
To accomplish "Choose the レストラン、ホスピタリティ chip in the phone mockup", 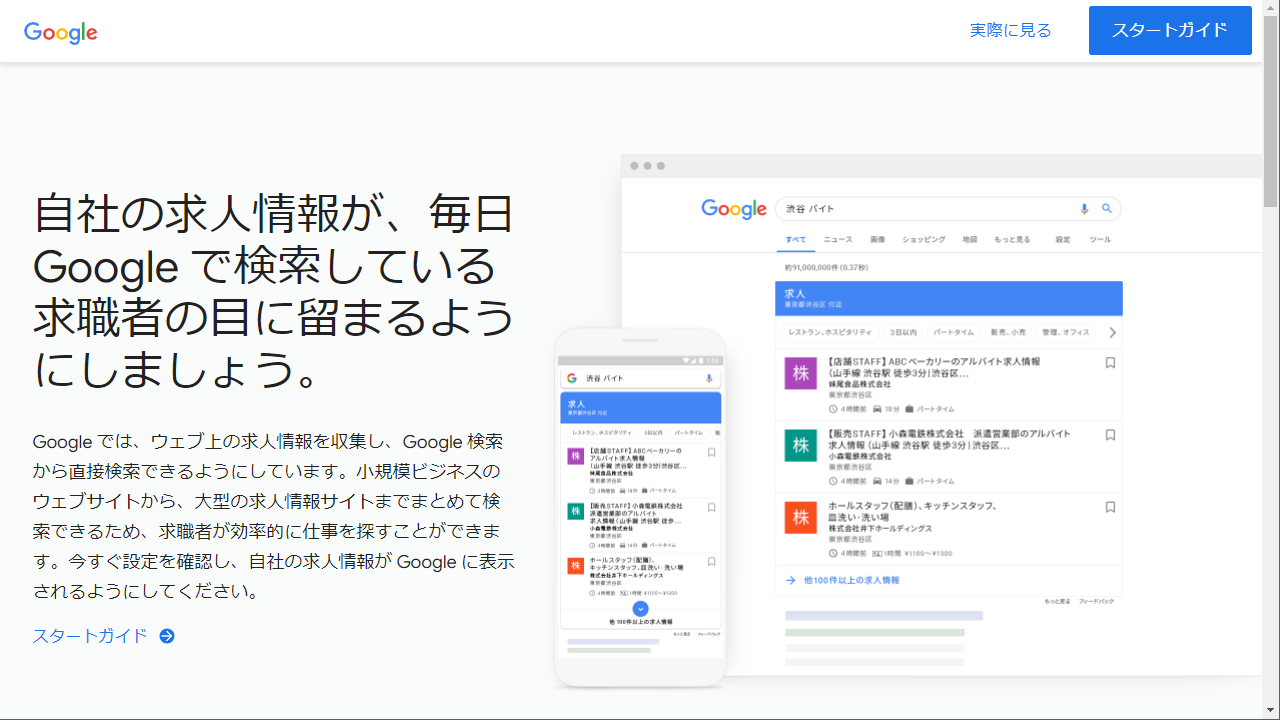I will pos(601,433).
